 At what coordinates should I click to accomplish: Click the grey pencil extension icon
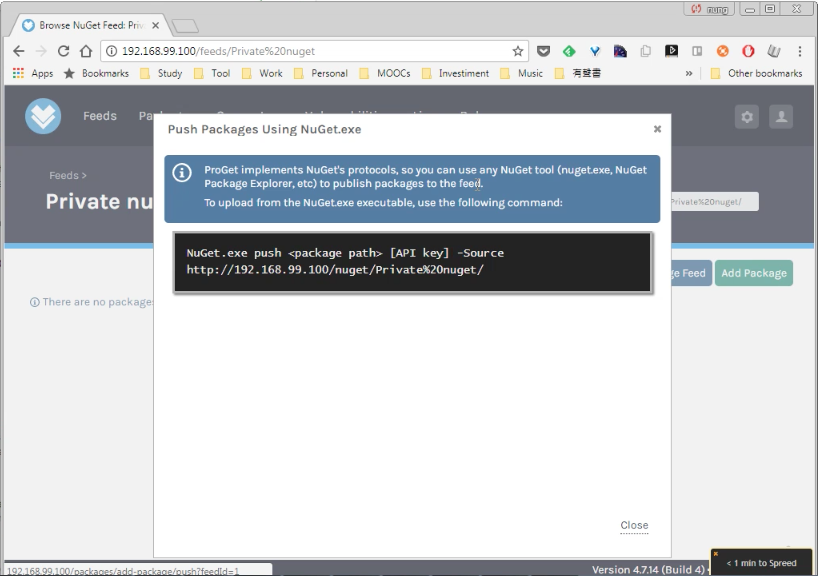click(774, 51)
